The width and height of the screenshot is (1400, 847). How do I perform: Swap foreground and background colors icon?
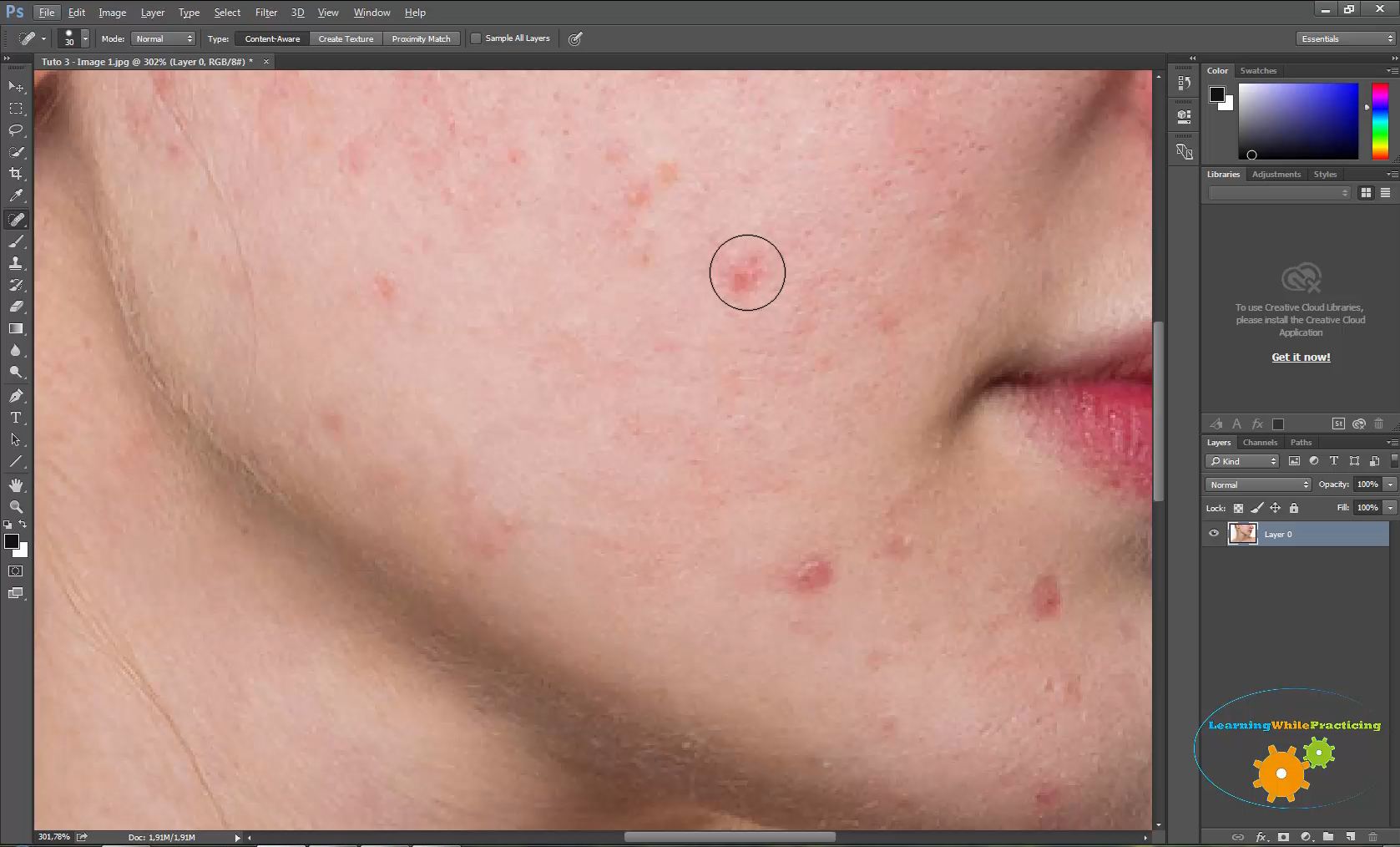pyautogui.click(x=23, y=525)
